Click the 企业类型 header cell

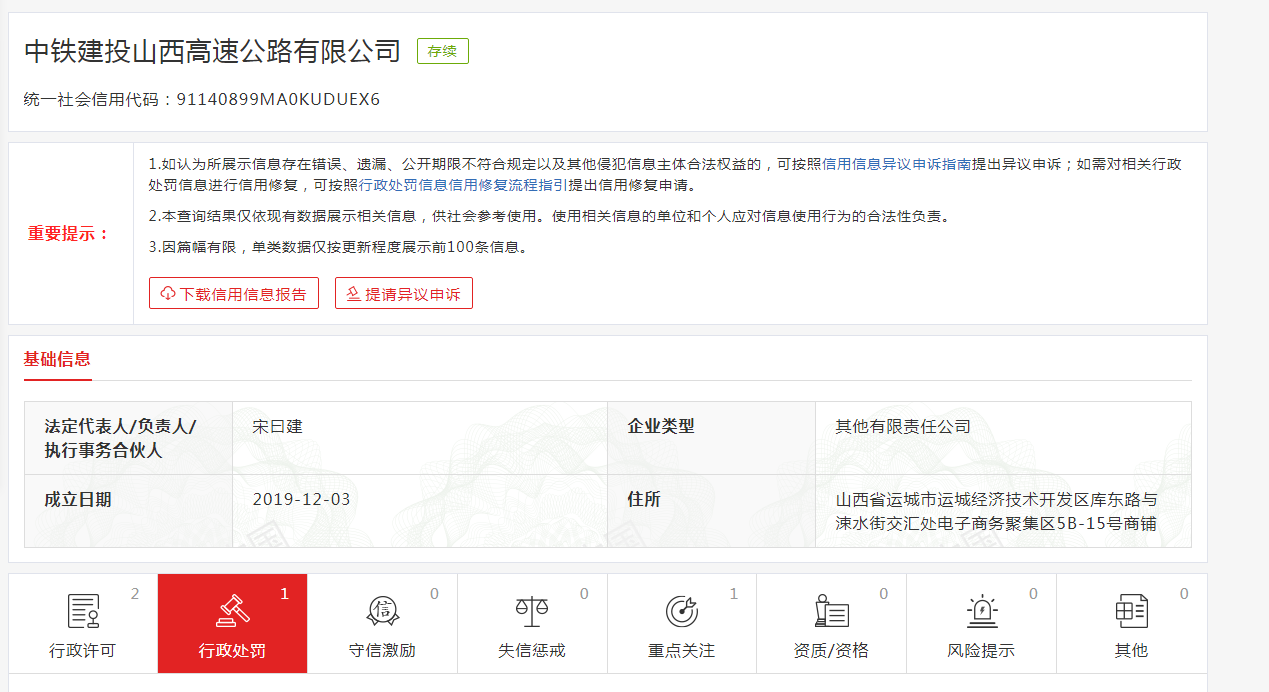(x=711, y=438)
